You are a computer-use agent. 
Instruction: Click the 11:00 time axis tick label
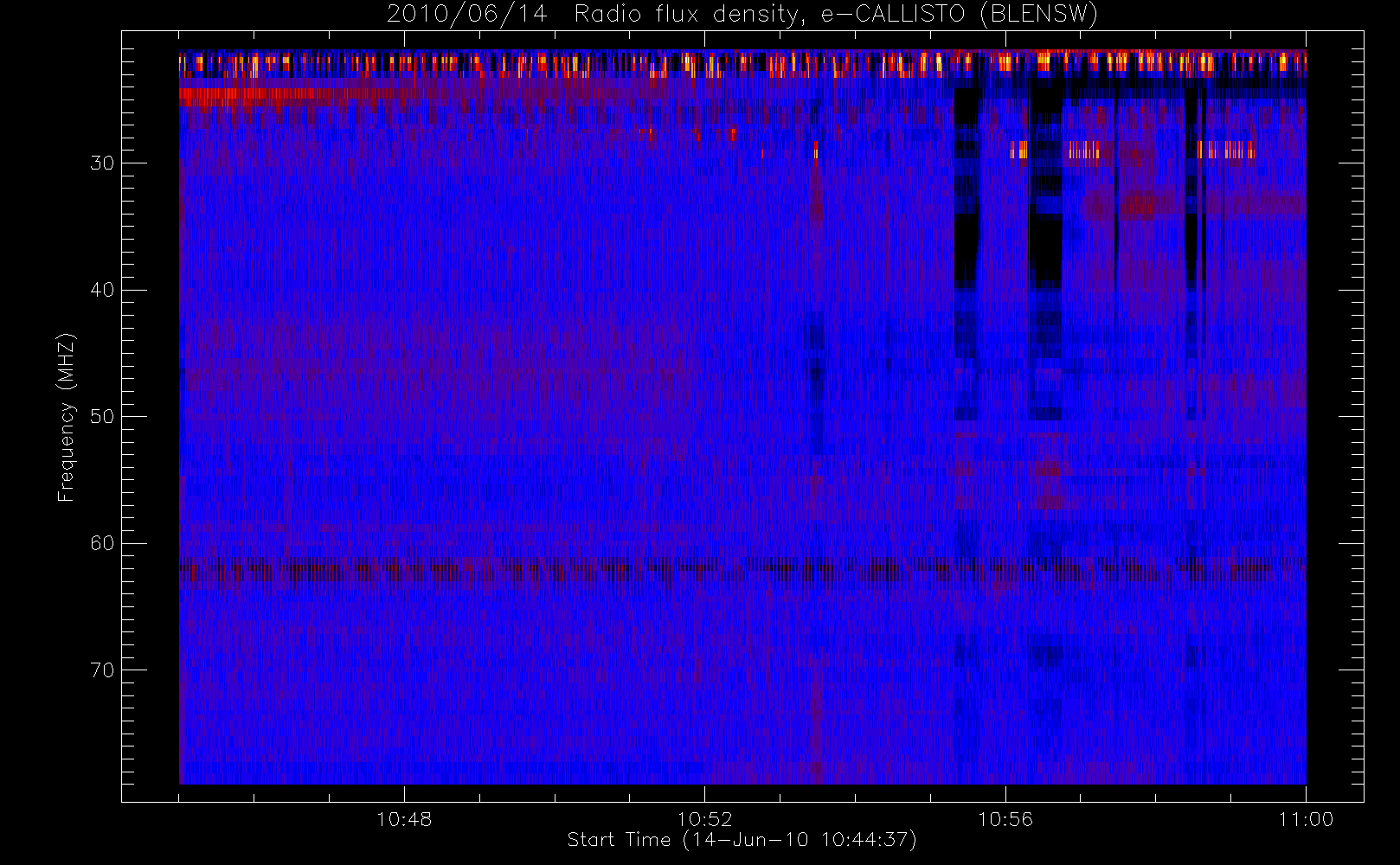pyautogui.click(x=1306, y=818)
